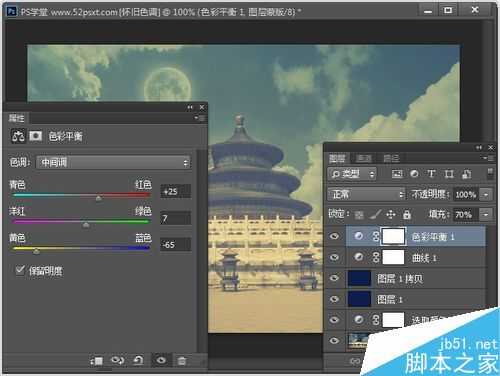Screen dimensions: 500x376
Task: Reset adjustment to defaults icon
Action: 138,360
